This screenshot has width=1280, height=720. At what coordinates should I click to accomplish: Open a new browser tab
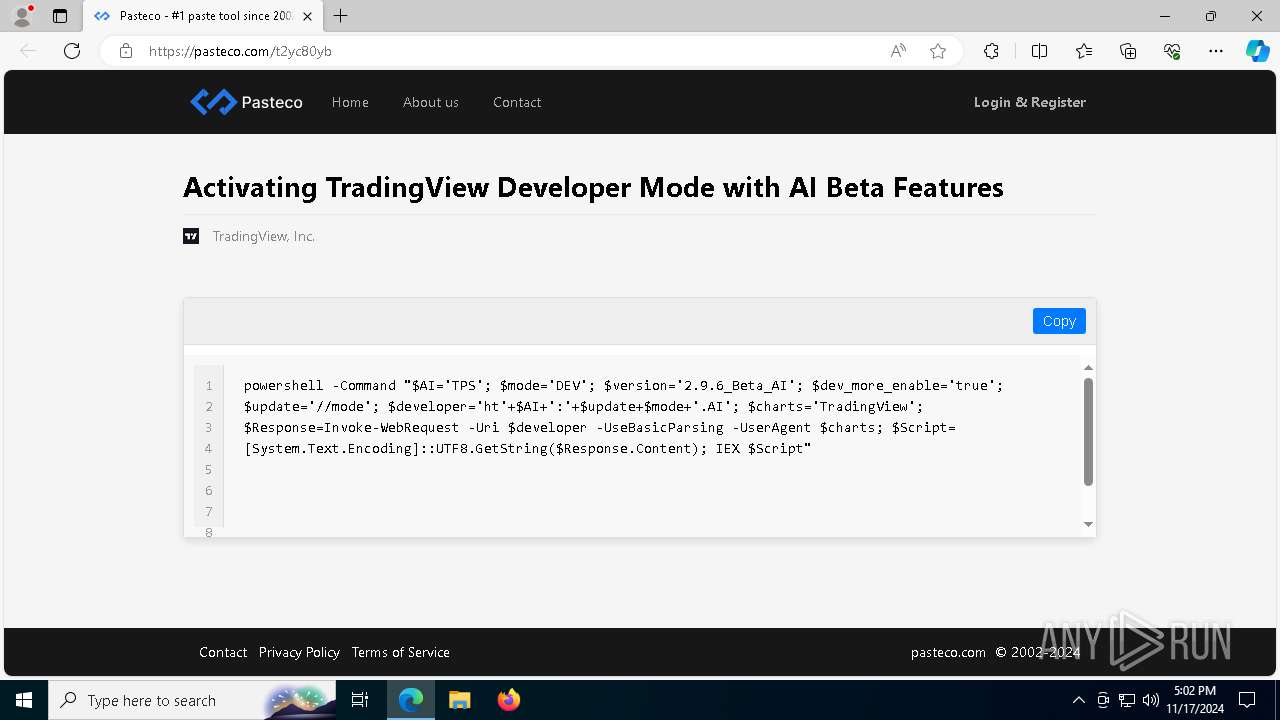point(341,16)
